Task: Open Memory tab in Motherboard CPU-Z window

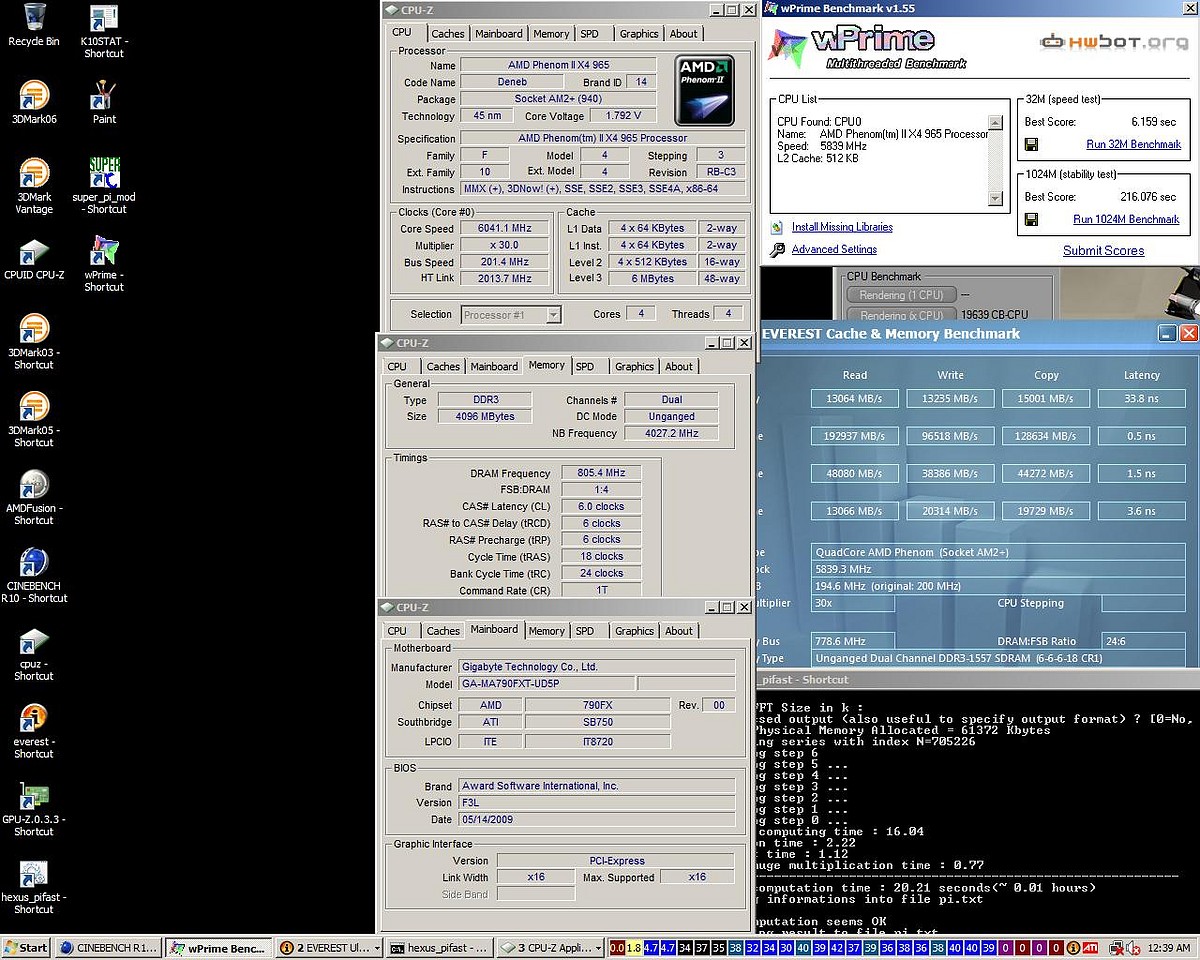Action: 546,632
